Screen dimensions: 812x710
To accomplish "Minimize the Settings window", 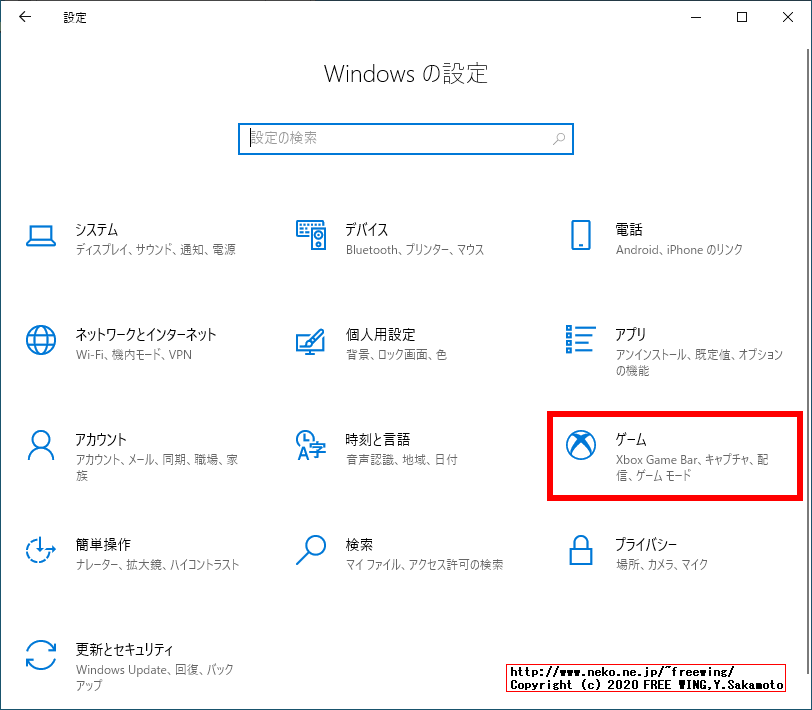I will 695,17.
